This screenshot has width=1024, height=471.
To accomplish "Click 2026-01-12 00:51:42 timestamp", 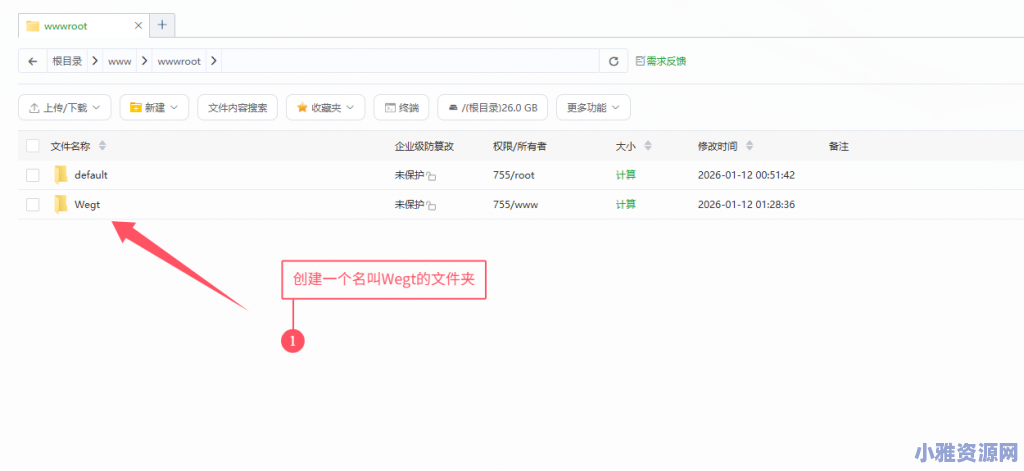I will (x=746, y=175).
